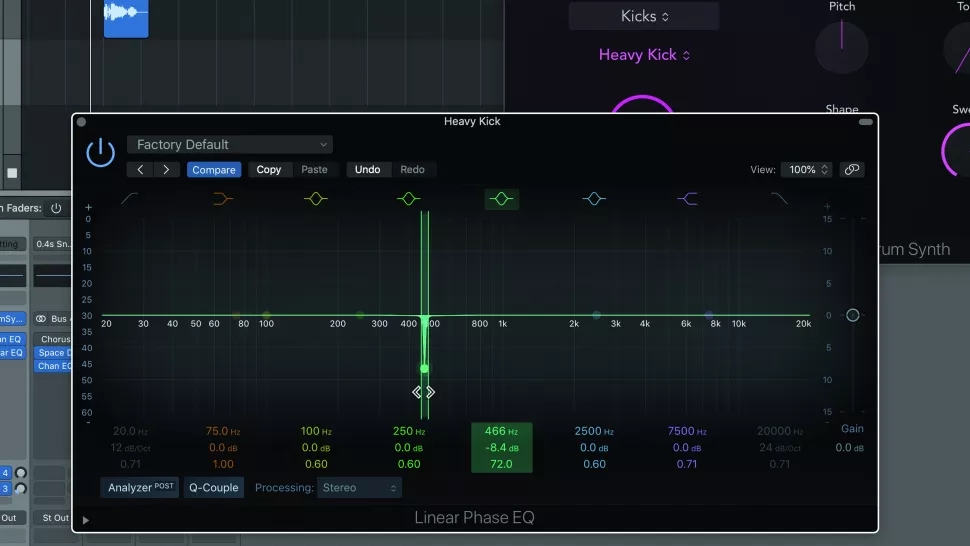Open the Kicks category menu
970x546 pixels.
[644, 16]
